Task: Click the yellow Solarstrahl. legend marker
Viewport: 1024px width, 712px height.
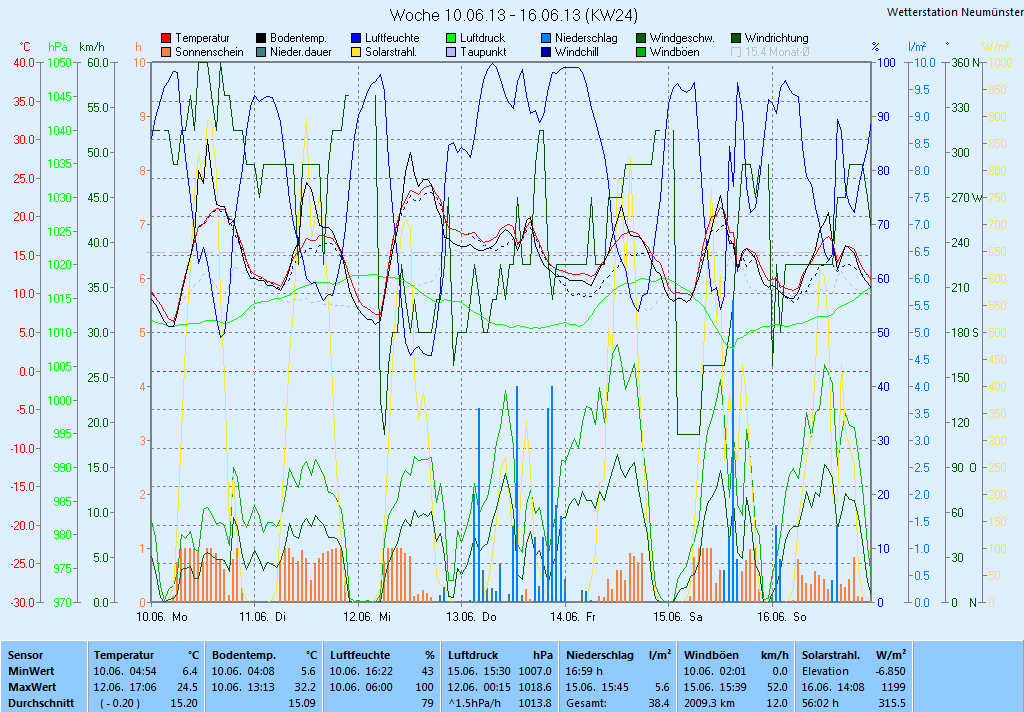Action: coord(356,52)
